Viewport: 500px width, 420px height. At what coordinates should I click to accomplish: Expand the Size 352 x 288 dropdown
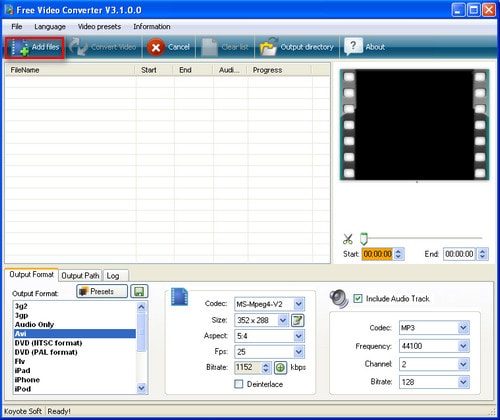(x=283, y=320)
